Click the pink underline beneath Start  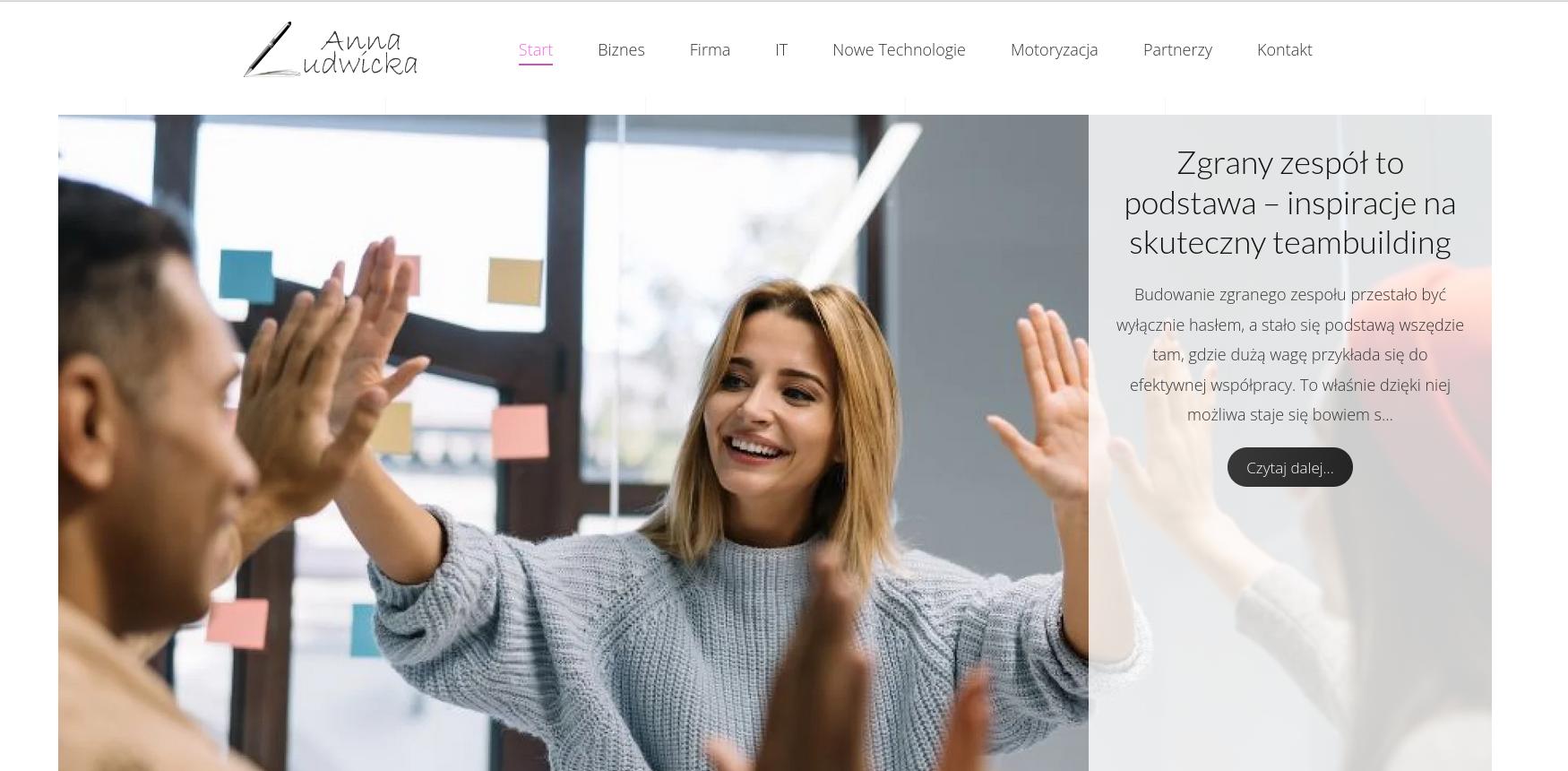point(536,65)
